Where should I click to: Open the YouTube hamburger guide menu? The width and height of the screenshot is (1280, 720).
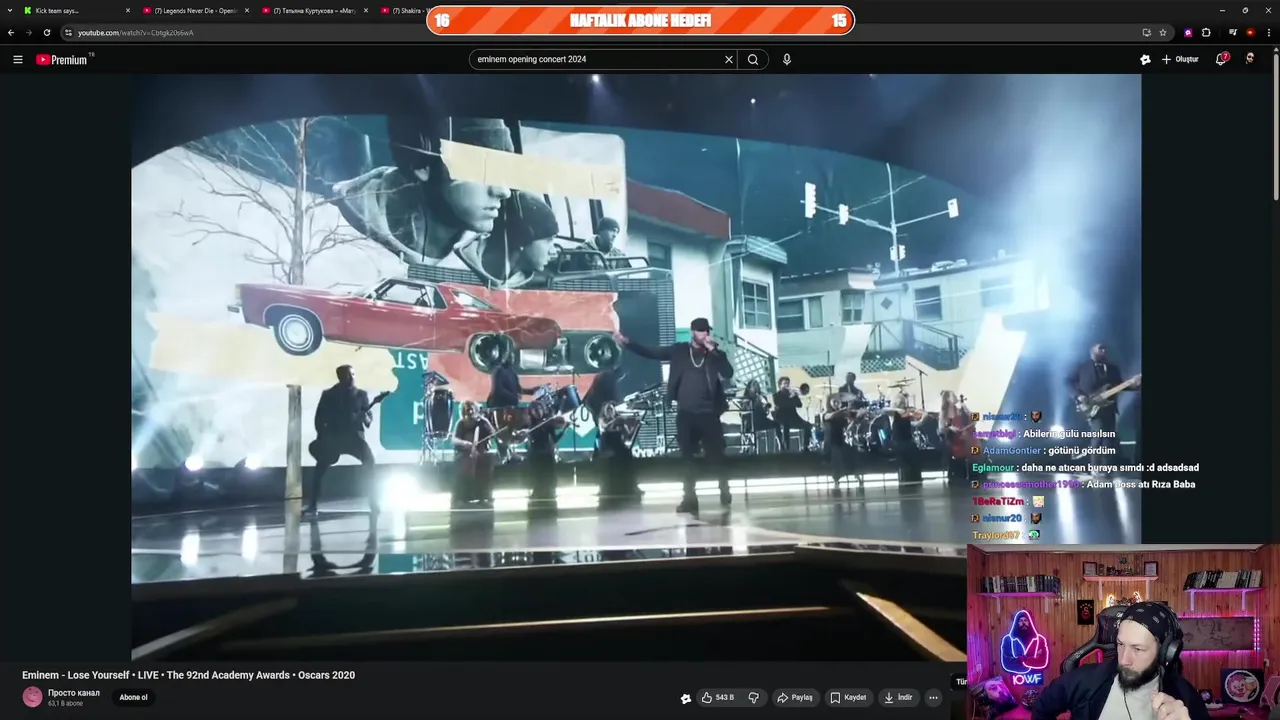17,59
